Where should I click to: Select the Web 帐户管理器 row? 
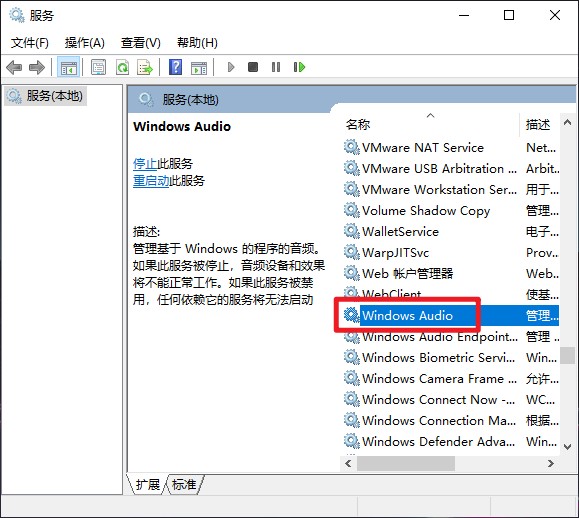click(450, 273)
